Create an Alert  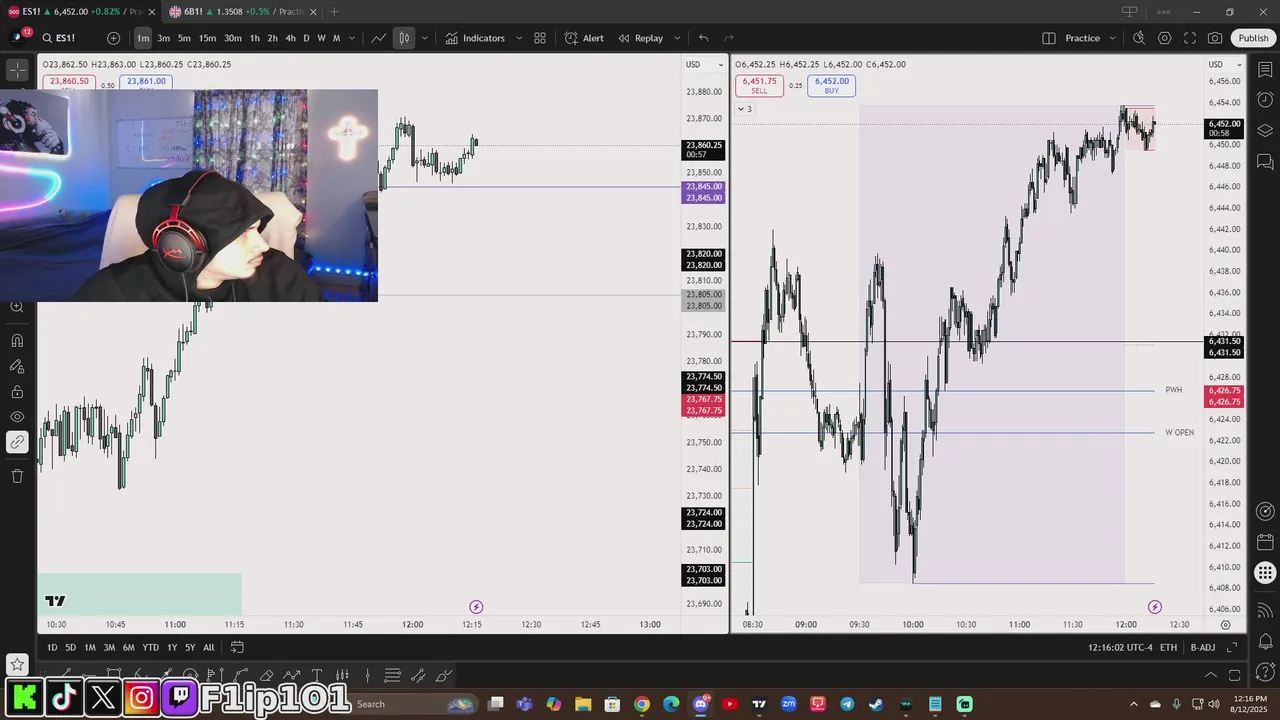[x=584, y=38]
